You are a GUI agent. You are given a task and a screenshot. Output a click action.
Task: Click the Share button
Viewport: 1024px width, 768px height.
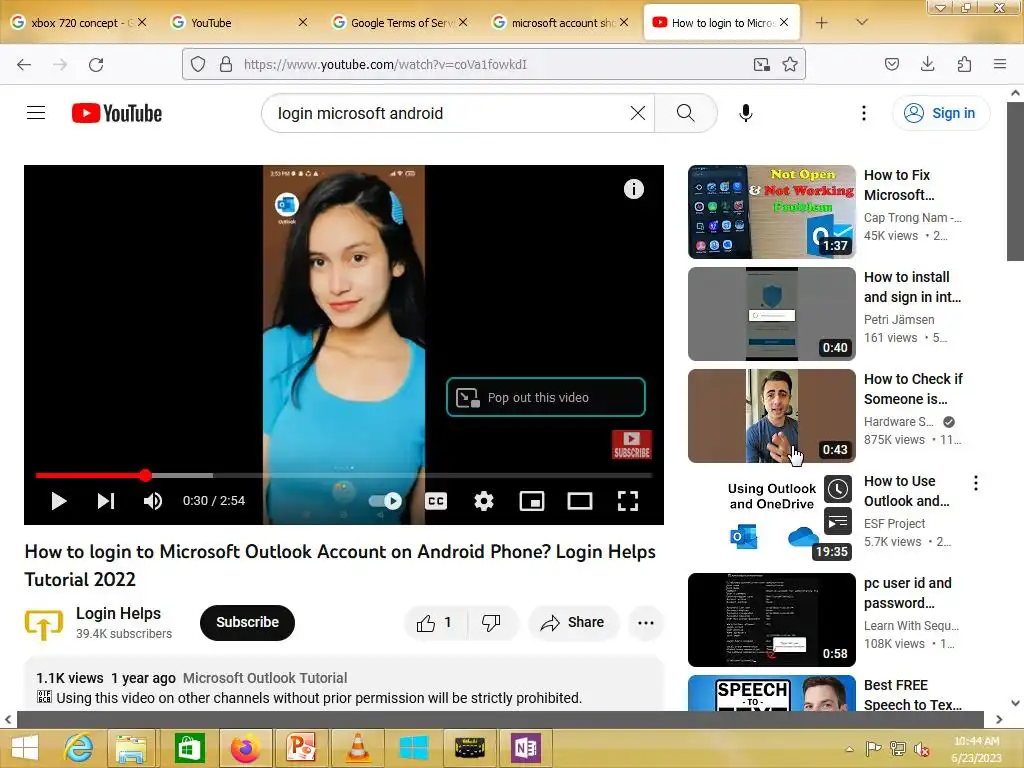573,622
